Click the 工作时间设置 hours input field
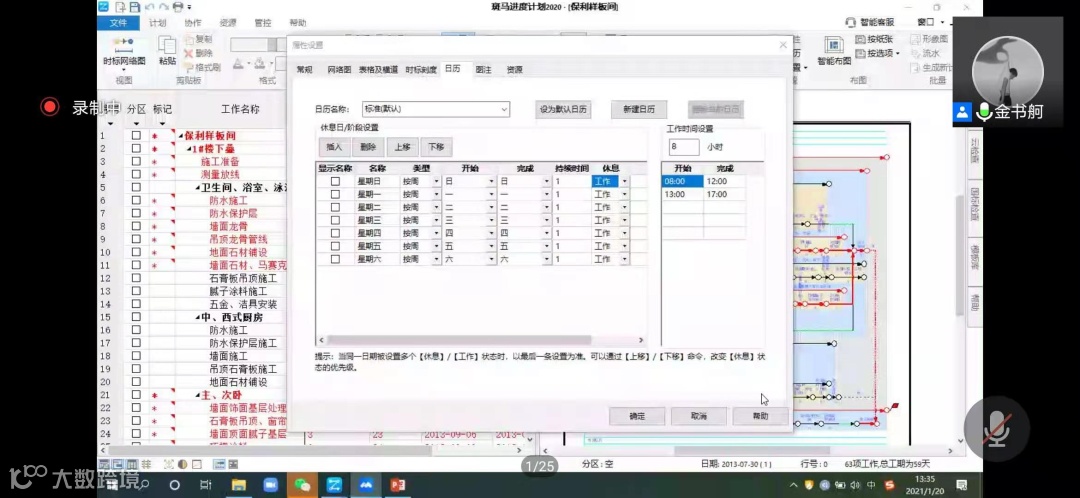1080x498 pixels. pos(683,147)
